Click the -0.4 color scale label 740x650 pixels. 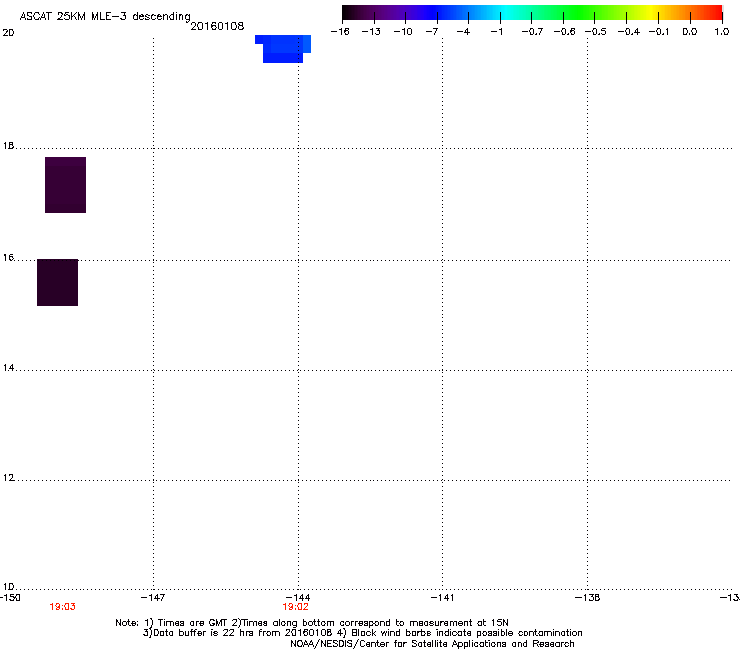coord(629,32)
